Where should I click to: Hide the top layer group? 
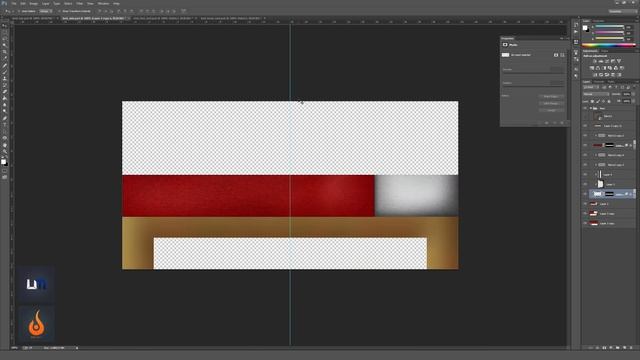click(x=585, y=108)
